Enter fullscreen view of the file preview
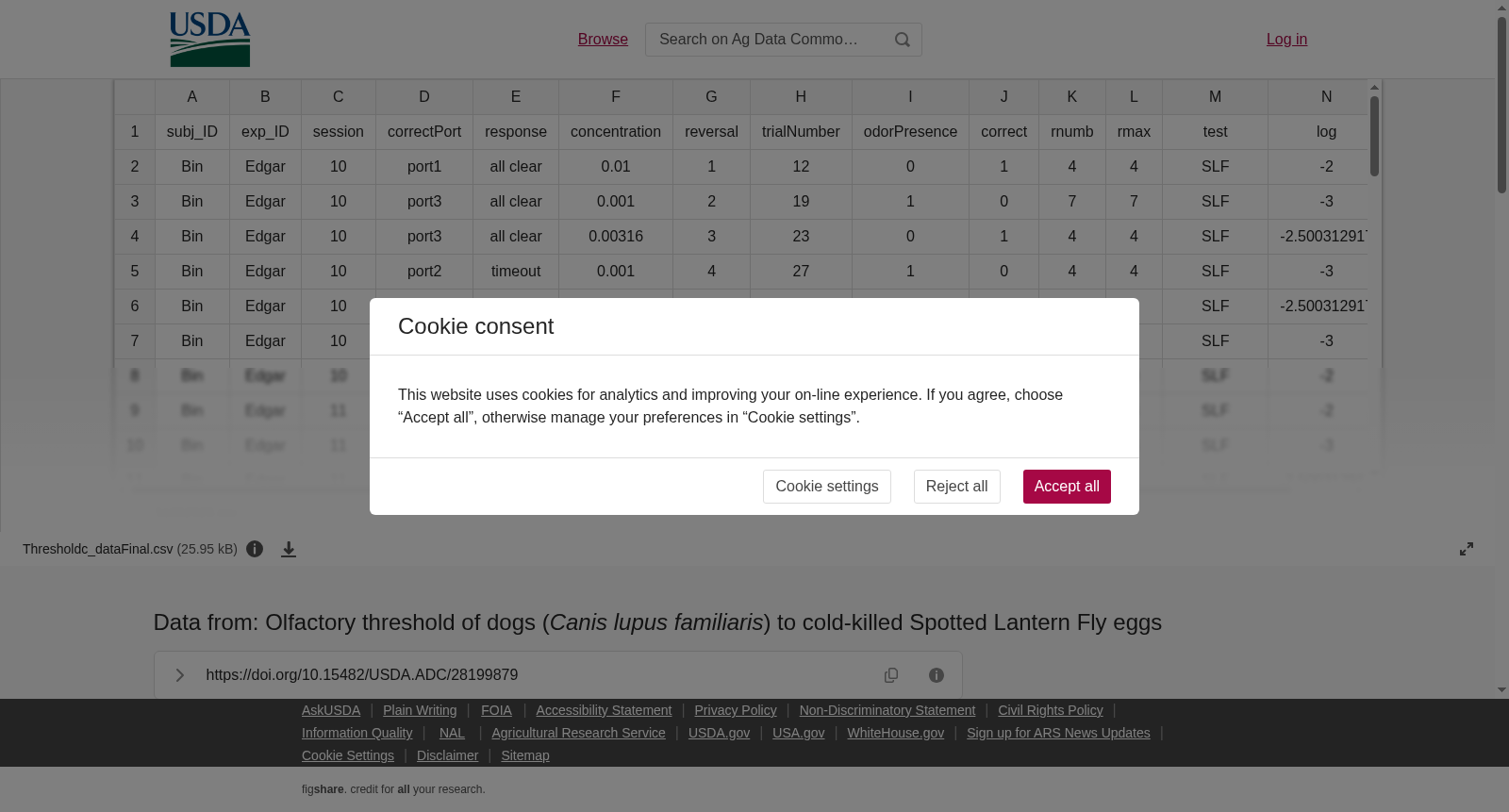 tap(1467, 549)
